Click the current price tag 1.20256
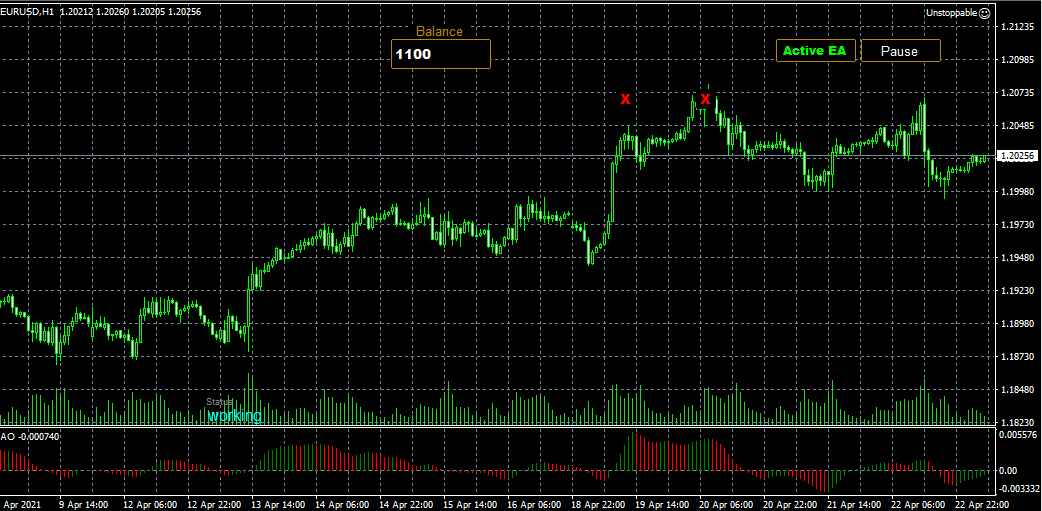This screenshot has width=1042, height=511. (x=1017, y=156)
